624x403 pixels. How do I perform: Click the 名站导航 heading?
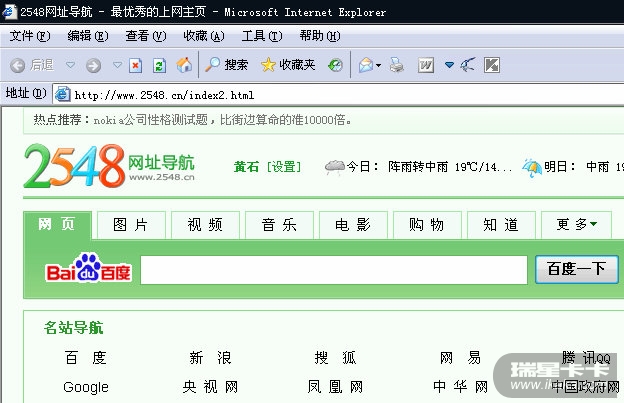[74, 328]
